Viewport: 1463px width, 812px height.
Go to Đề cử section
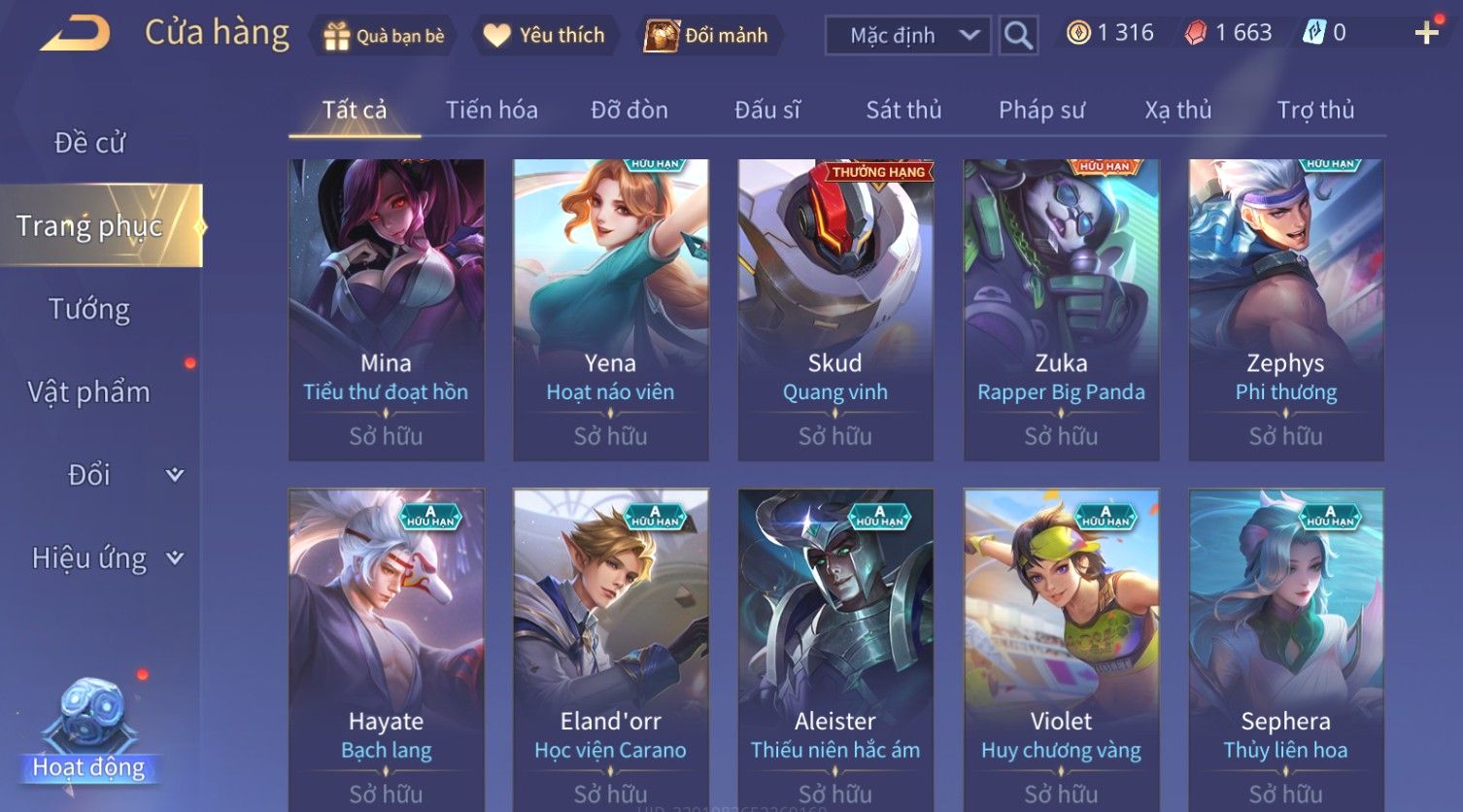point(89,143)
